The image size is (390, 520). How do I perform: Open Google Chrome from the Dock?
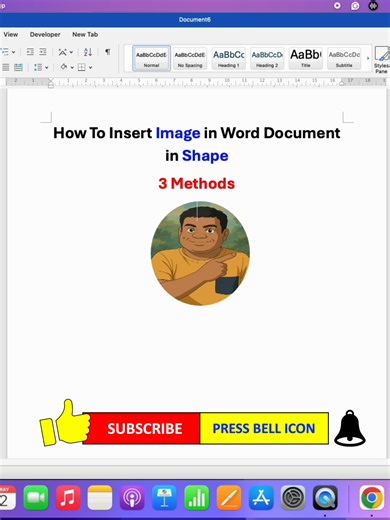[372, 498]
